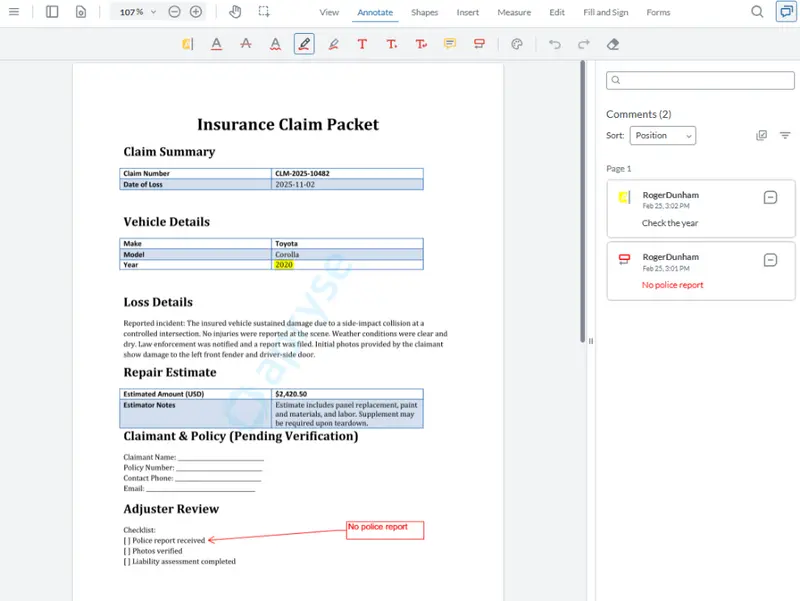Open the style color palette

tap(517, 44)
